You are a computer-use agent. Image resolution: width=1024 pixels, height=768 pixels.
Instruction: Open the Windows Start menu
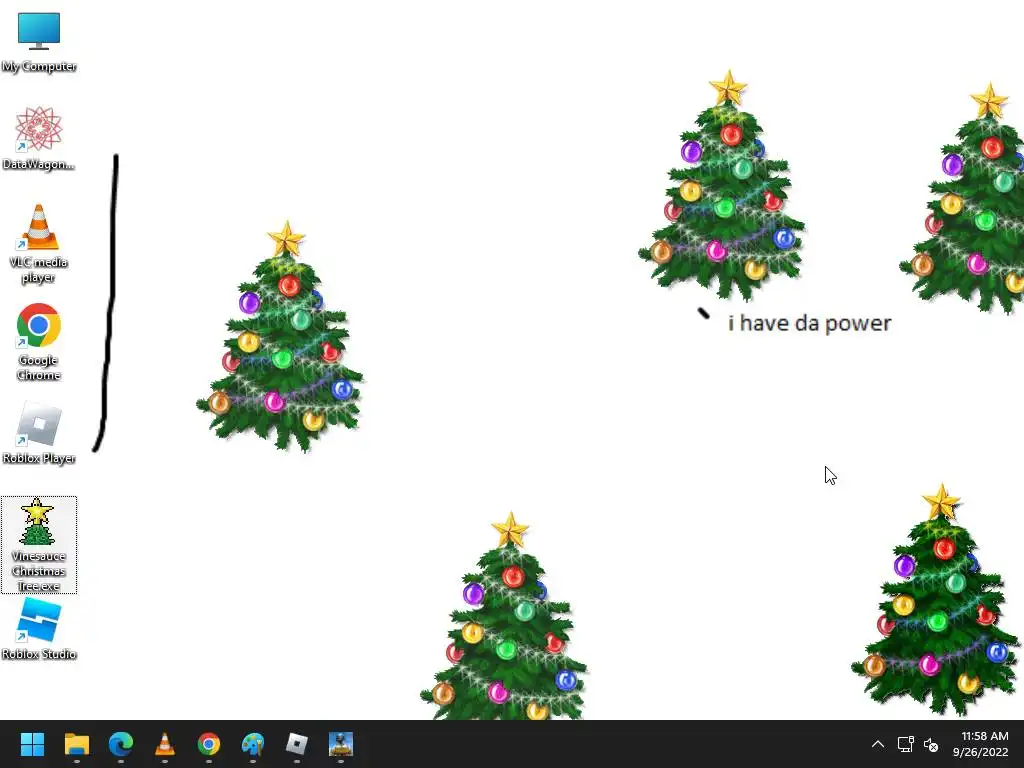point(32,744)
